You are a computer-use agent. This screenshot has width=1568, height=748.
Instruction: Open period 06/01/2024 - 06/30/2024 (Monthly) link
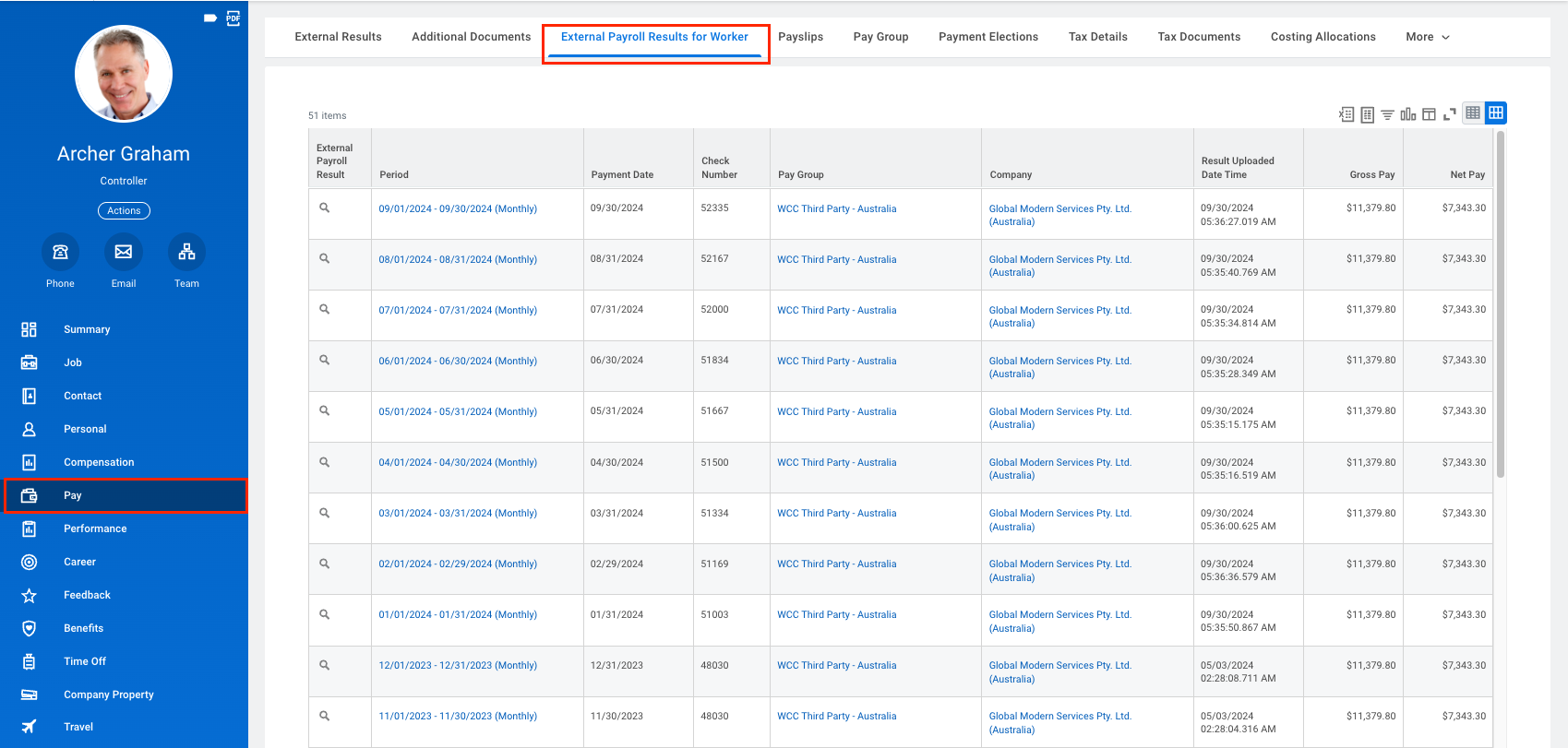[x=458, y=361]
